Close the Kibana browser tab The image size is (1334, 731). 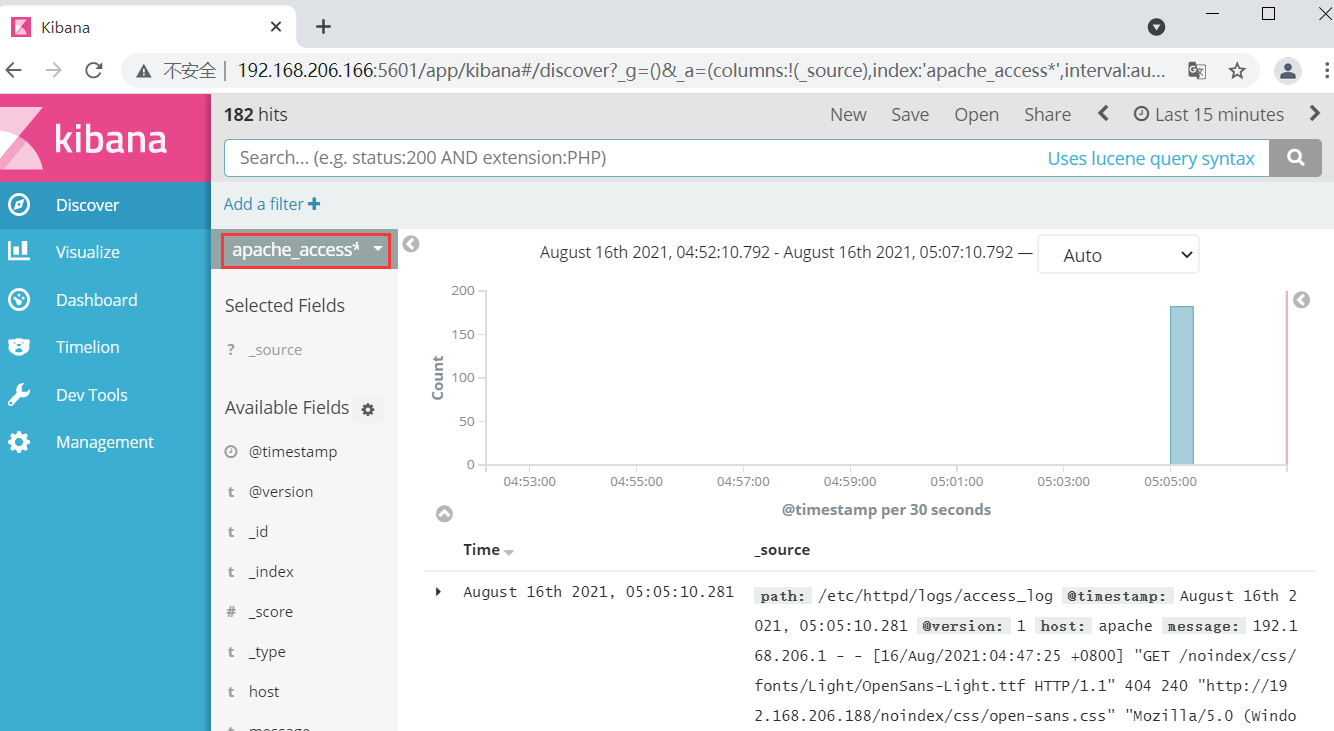click(x=276, y=27)
